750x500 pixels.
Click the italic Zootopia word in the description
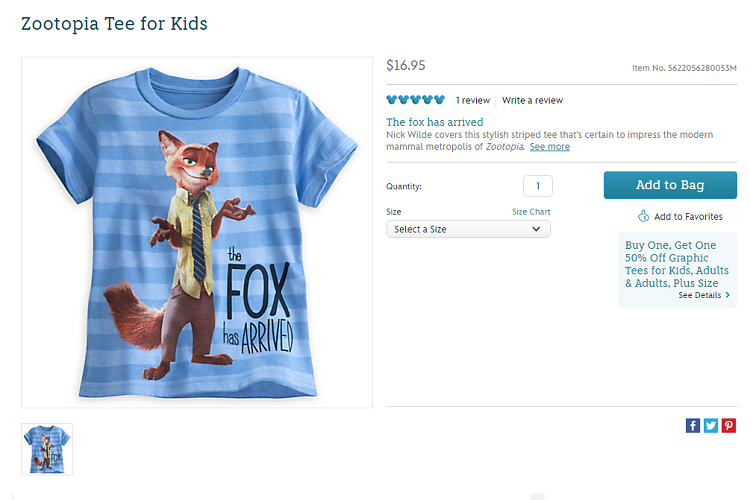(505, 147)
